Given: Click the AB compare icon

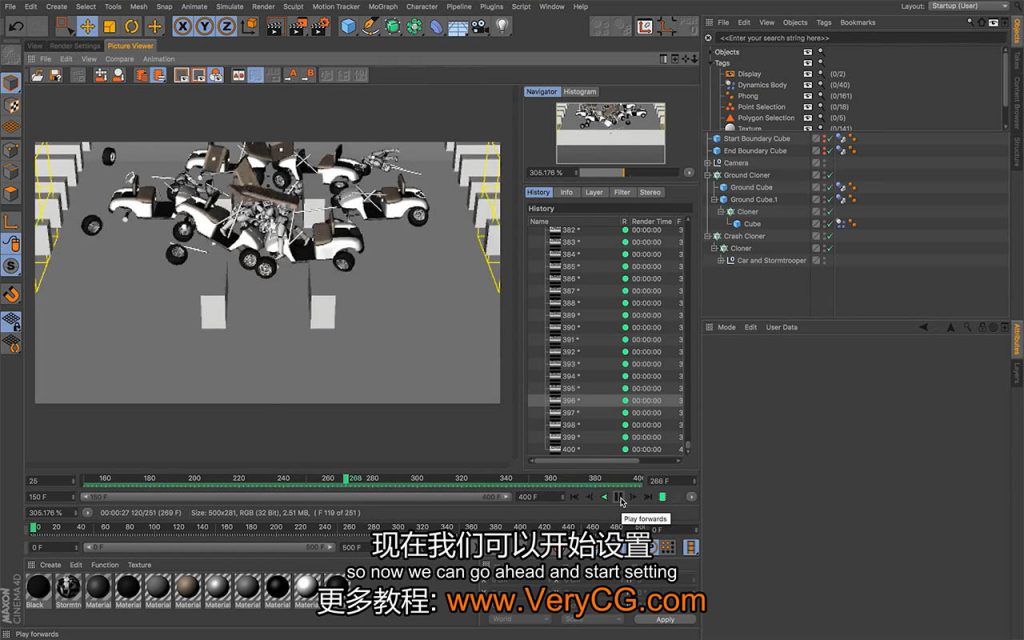Looking at the screenshot, I should 238,75.
